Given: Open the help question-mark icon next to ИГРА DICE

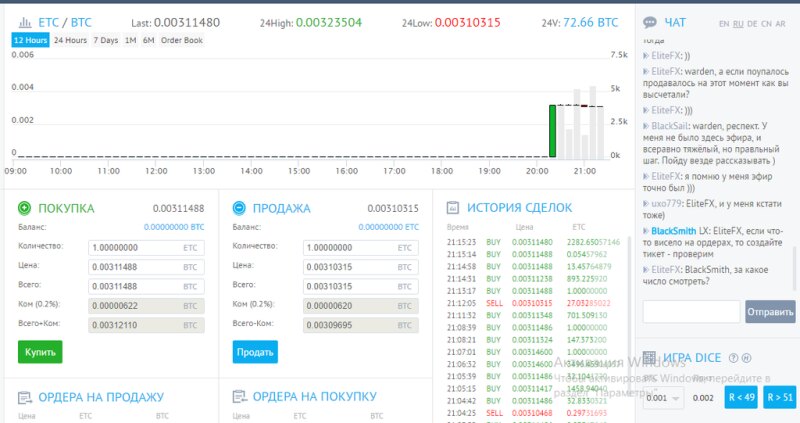Looking at the screenshot, I should click(x=733, y=358).
